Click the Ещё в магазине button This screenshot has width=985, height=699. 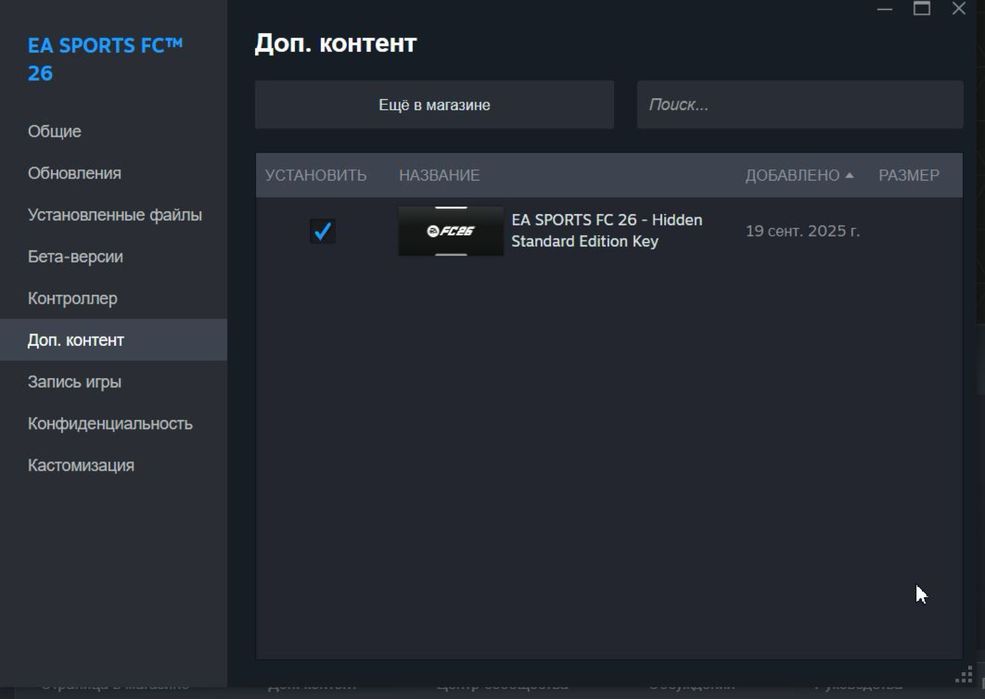click(x=434, y=105)
